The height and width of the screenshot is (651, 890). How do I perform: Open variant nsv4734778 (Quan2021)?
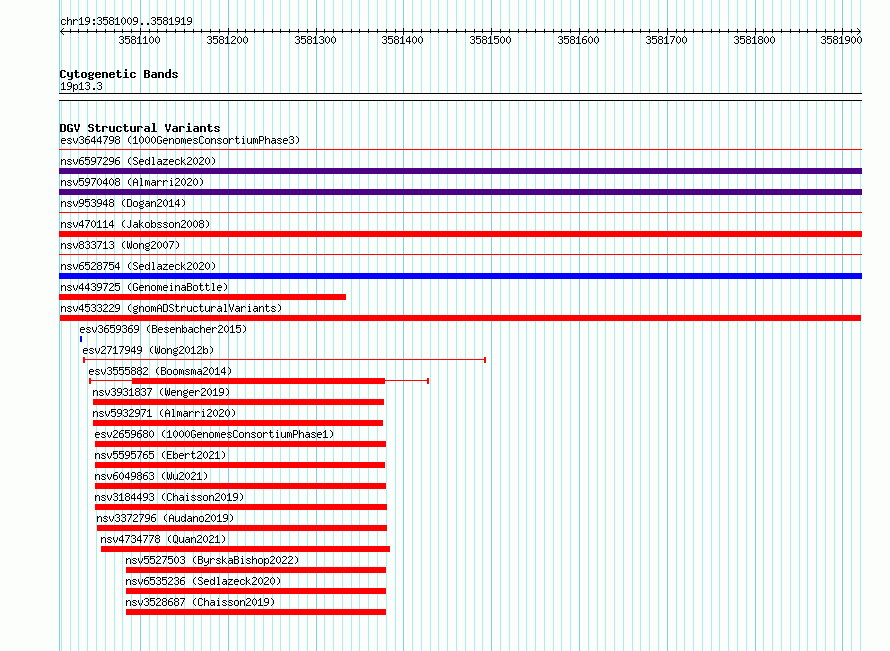click(x=163, y=539)
